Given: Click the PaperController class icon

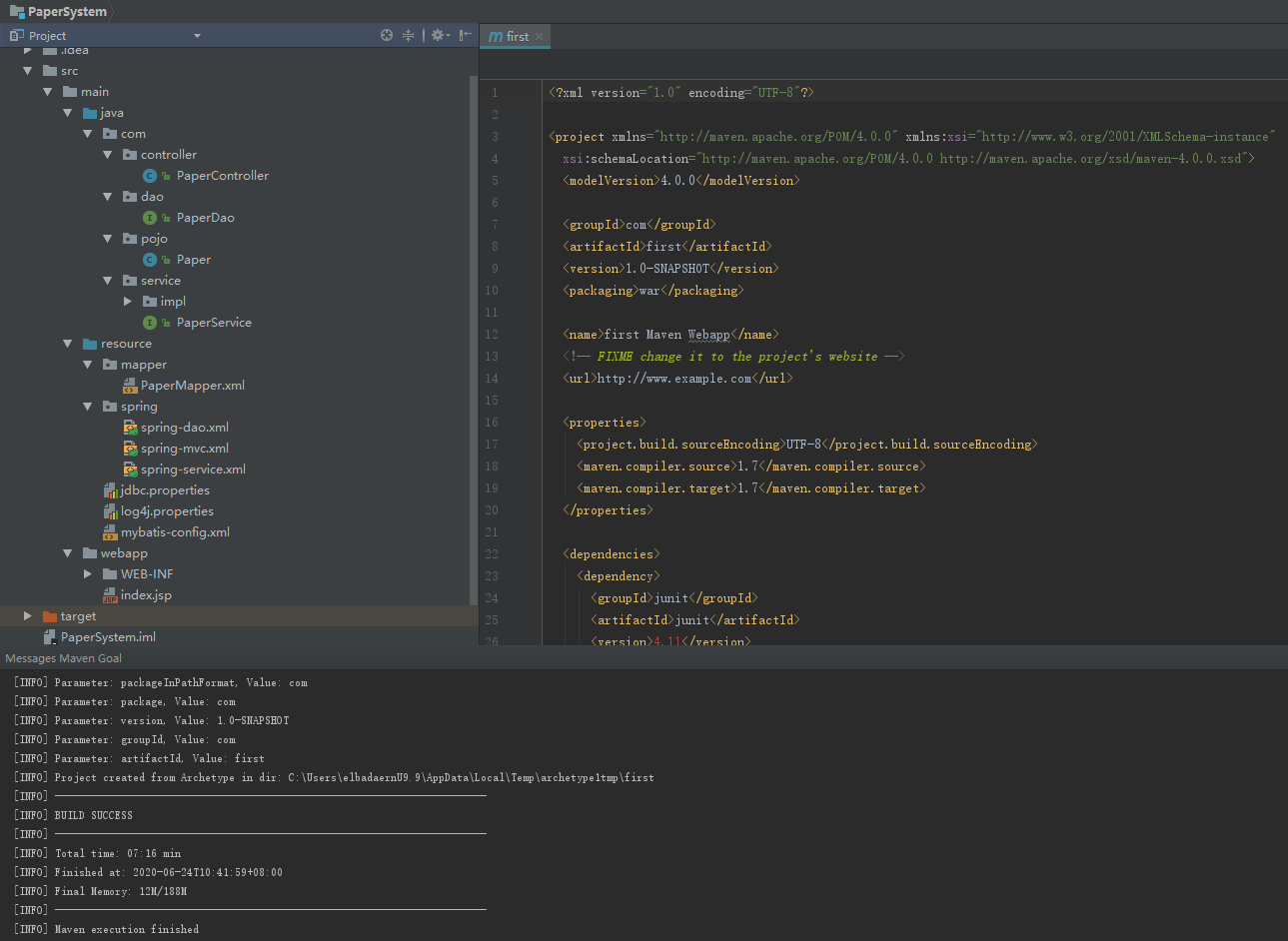Looking at the screenshot, I should click(x=150, y=176).
